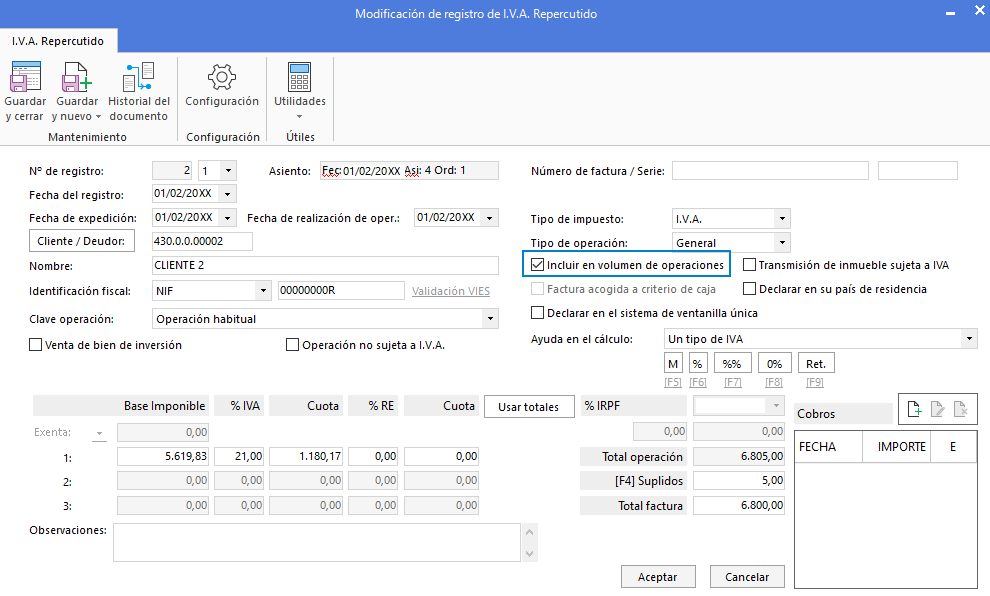The height and width of the screenshot is (596, 990).
Task: Click delete cobro icon in Cobros
Action: (960, 409)
